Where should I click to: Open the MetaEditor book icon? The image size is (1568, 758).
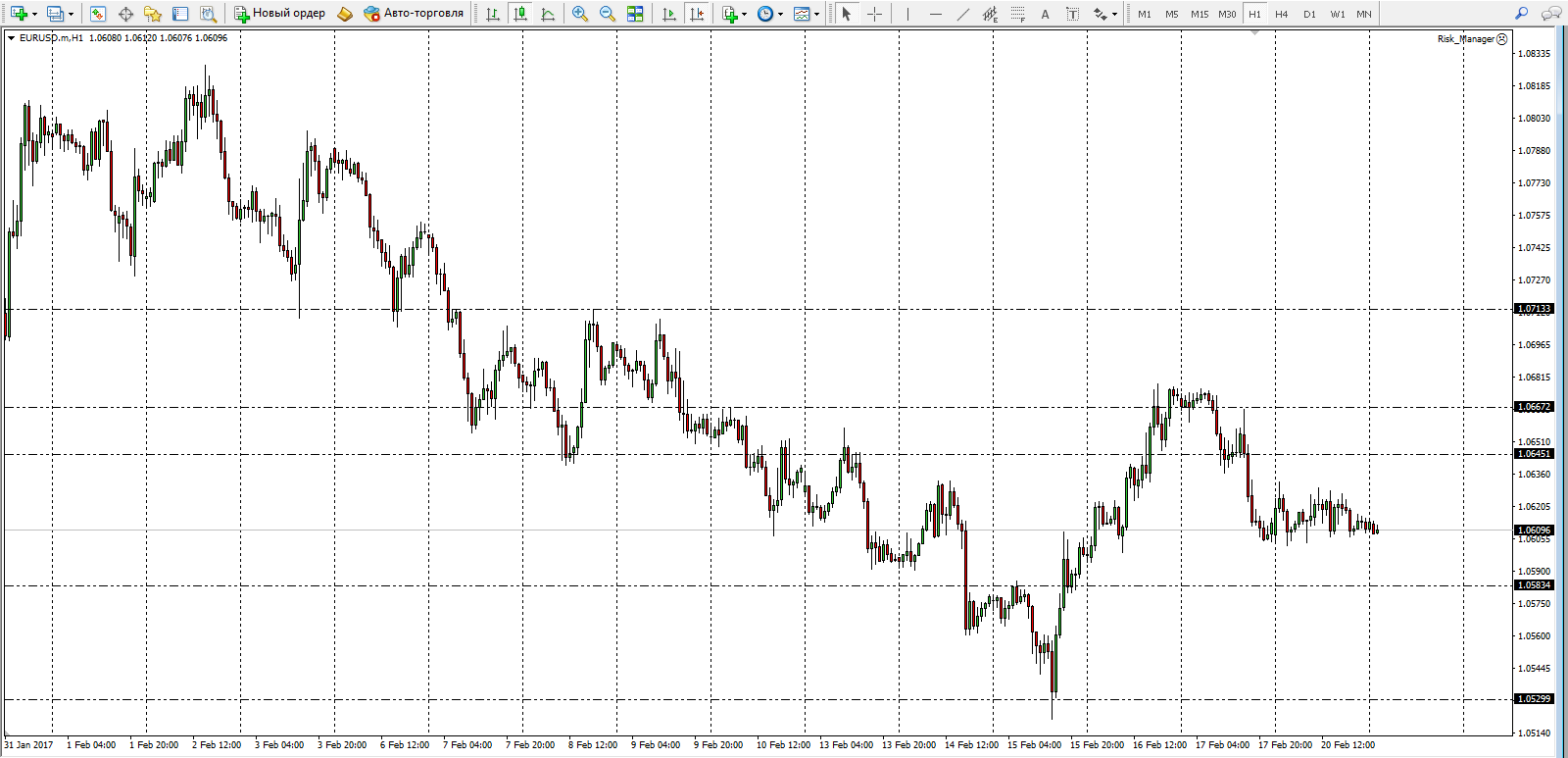344,14
